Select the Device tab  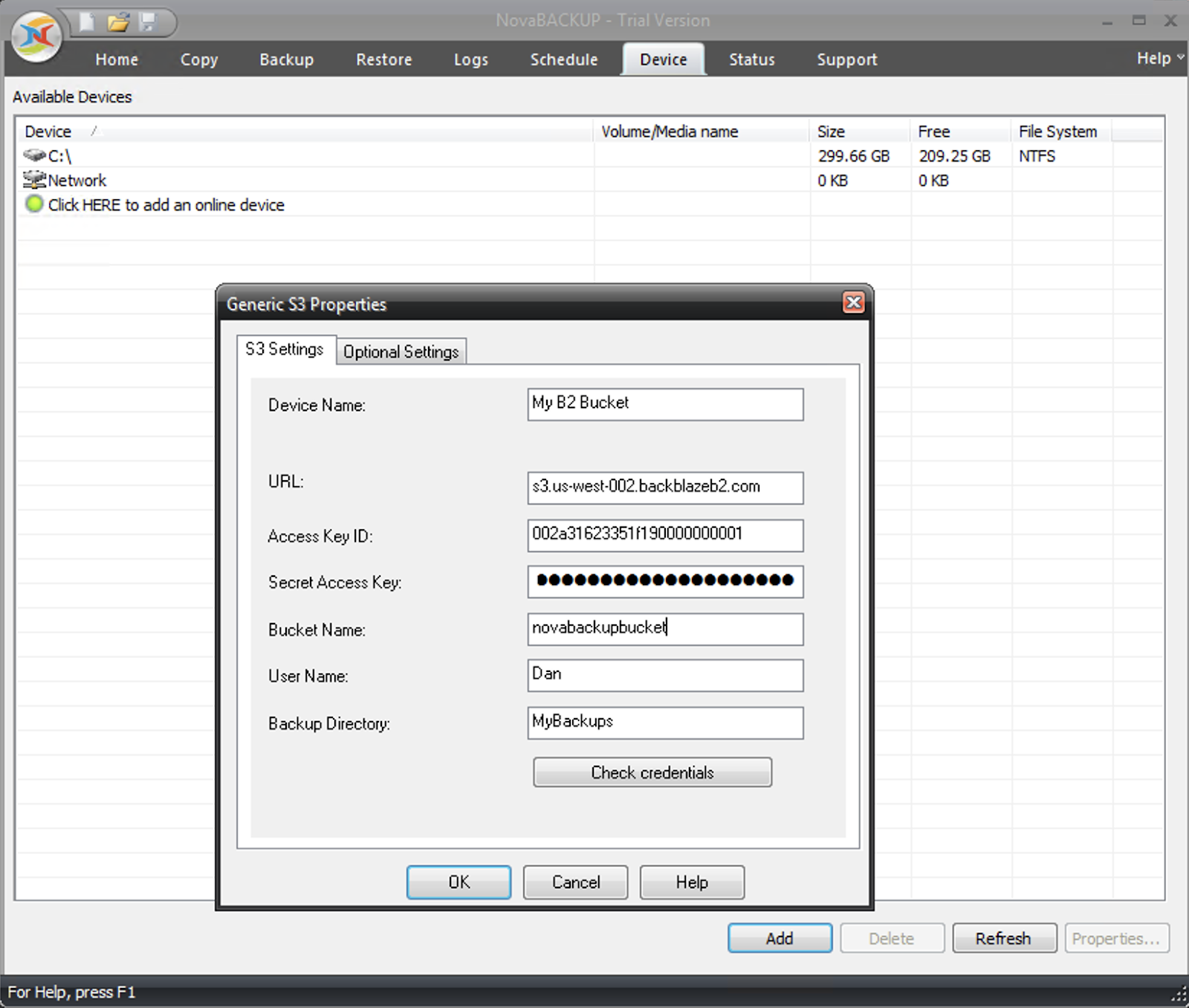[x=664, y=59]
